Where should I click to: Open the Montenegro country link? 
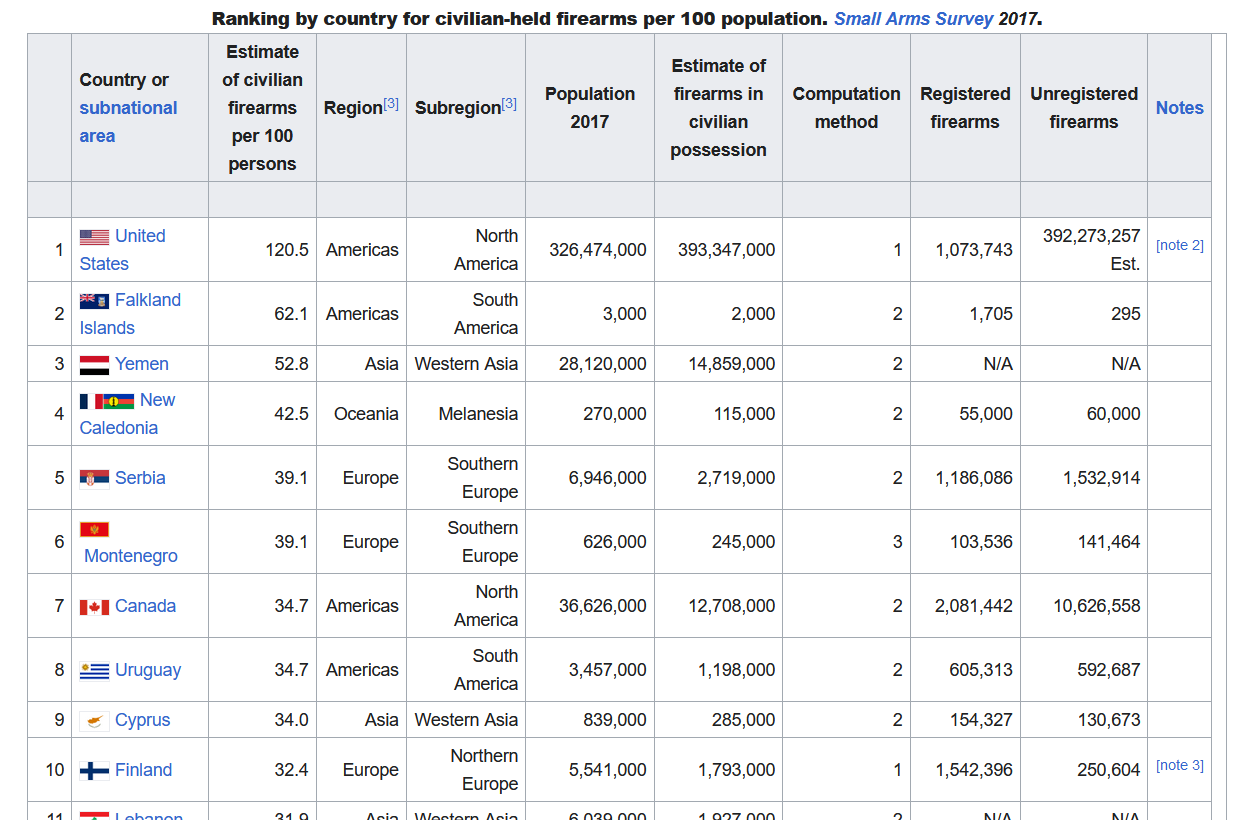pos(131,556)
